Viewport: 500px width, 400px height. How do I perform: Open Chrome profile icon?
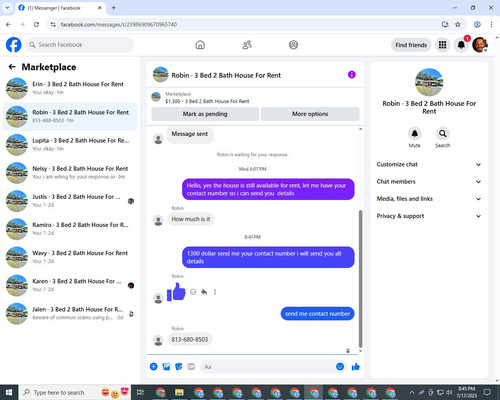coord(477,24)
